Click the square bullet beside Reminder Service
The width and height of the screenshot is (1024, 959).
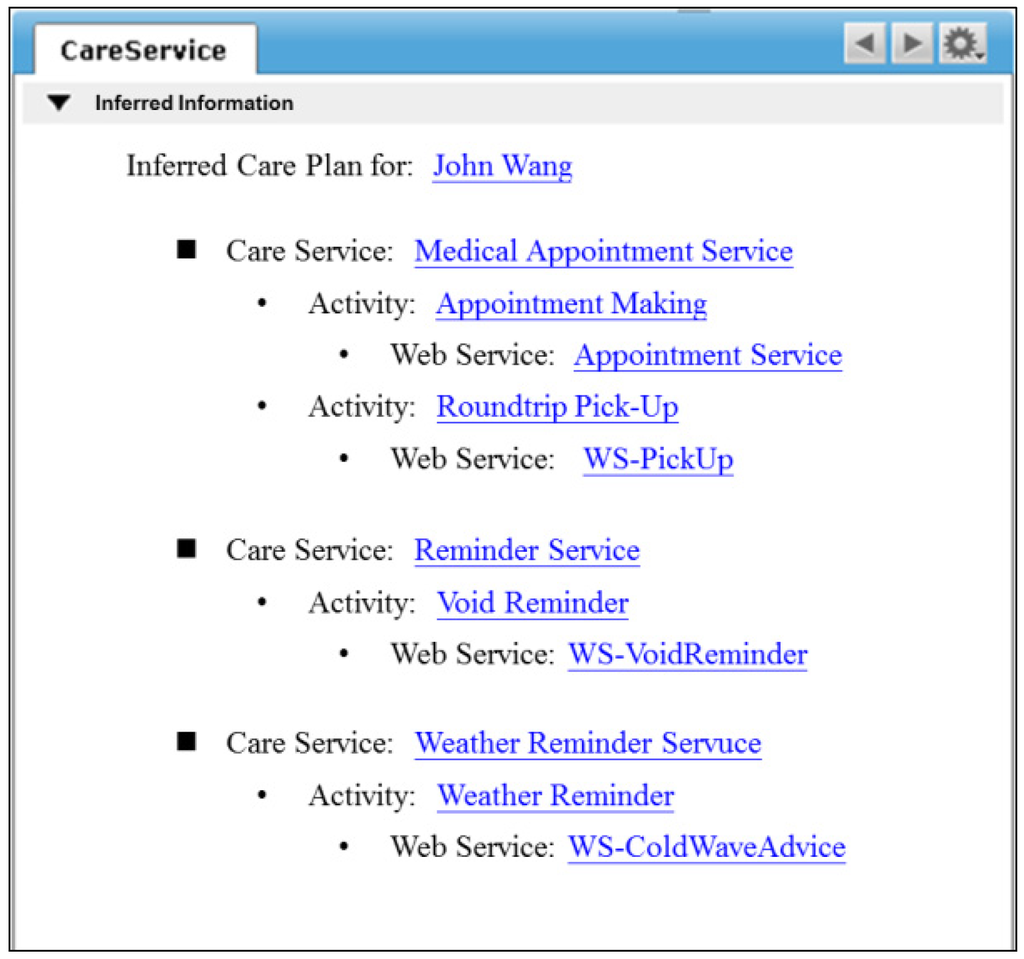click(186, 548)
